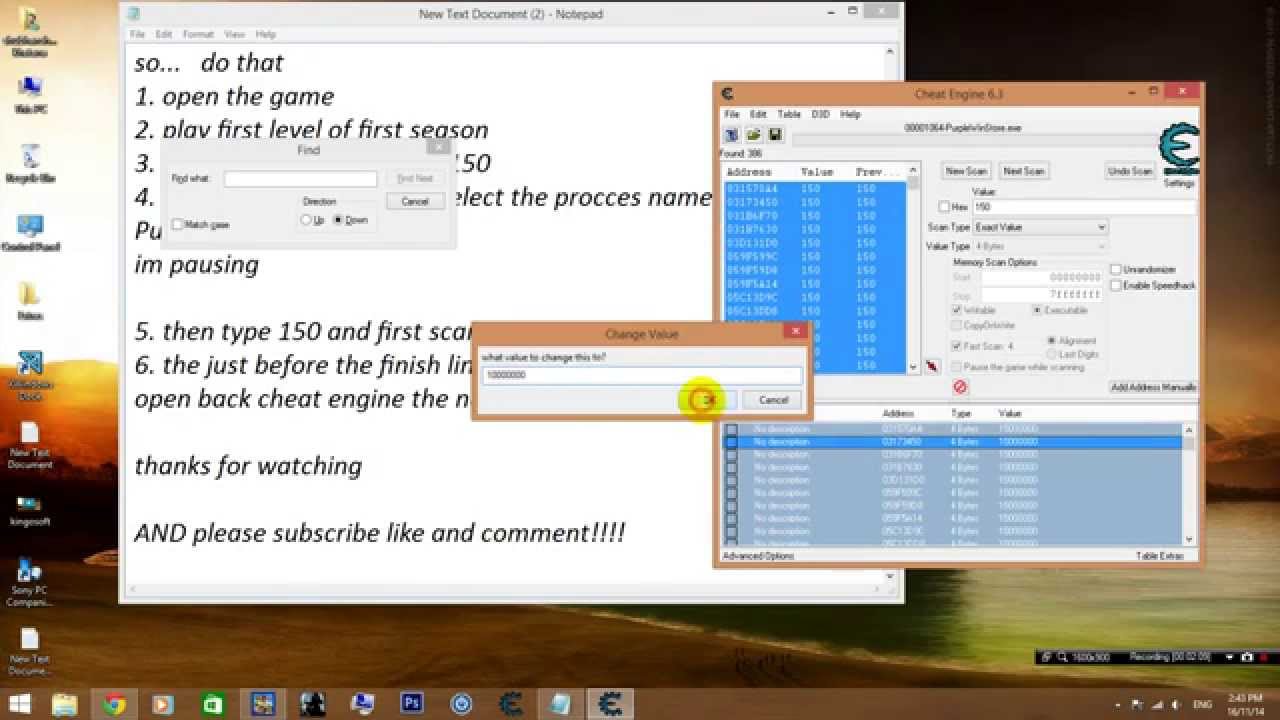Viewport: 1280px width, 720px height.
Task: Toggle the Executable checkbox
Action: 1037,311
